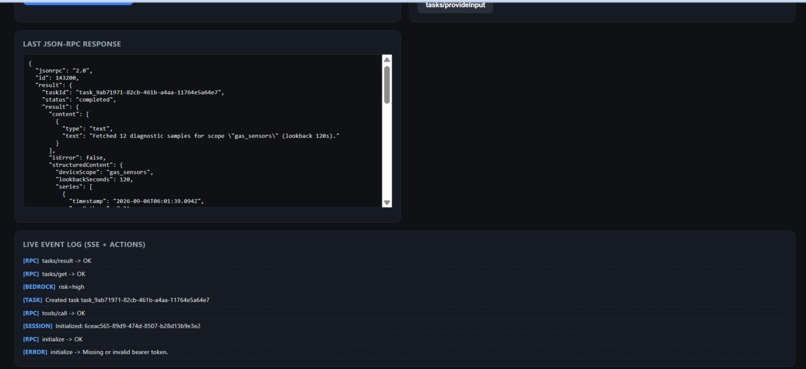Image resolution: width=806 pixels, height=369 pixels.
Task: Click the "deviceScope": "gas_sensors" line
Action: pyautogui.click(x=104, y=172)
